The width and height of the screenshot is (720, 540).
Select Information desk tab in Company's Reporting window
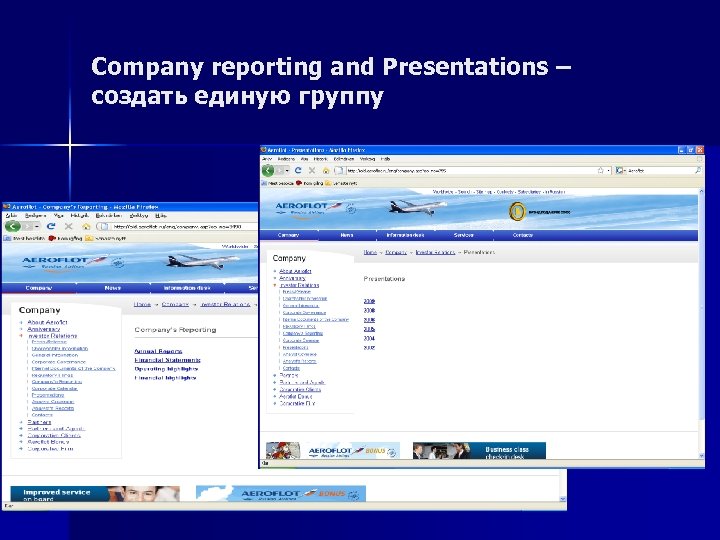click(187, 288)
